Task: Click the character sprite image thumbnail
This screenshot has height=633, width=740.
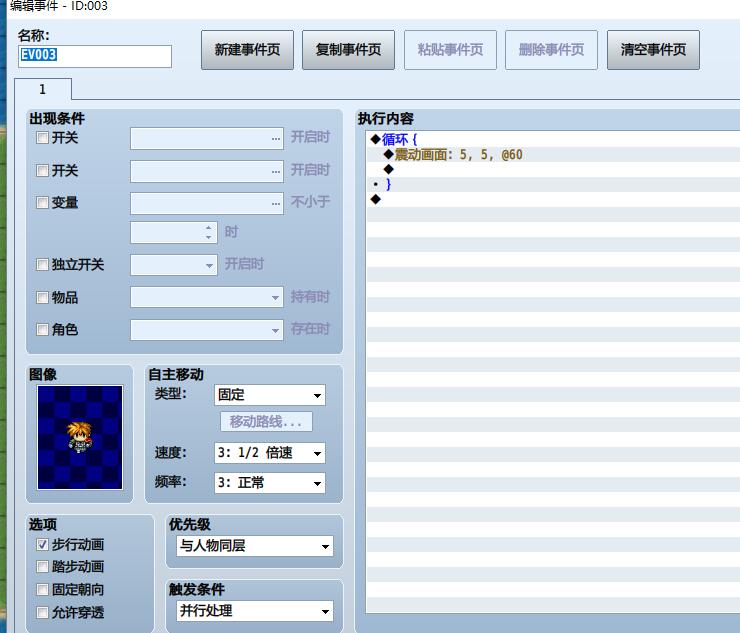Action: point(80,437)
